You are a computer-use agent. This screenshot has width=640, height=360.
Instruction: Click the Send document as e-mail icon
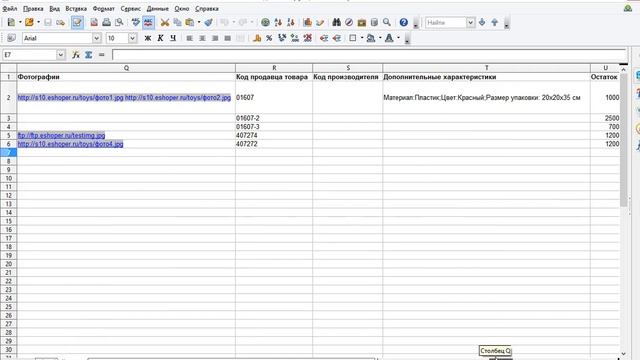[x=60, y=22]
